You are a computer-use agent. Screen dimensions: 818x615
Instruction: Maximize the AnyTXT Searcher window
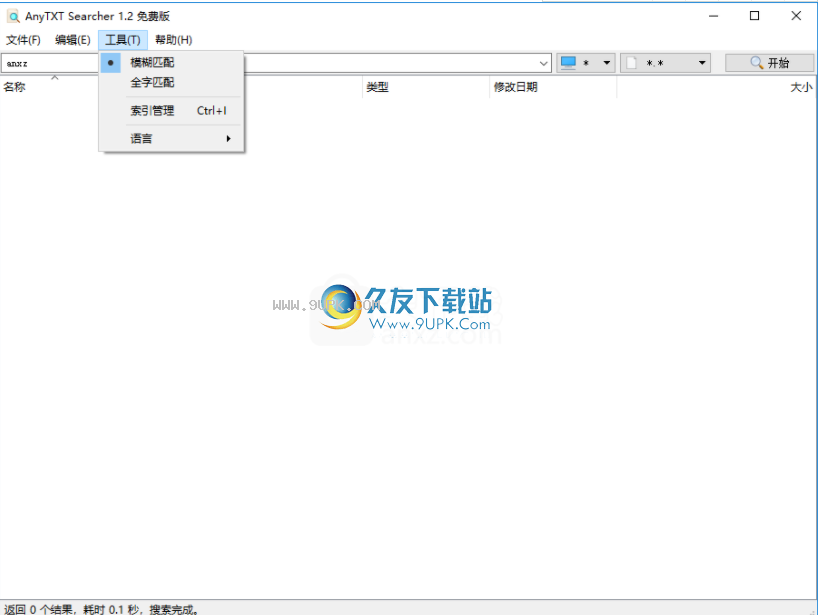[754, 16]
